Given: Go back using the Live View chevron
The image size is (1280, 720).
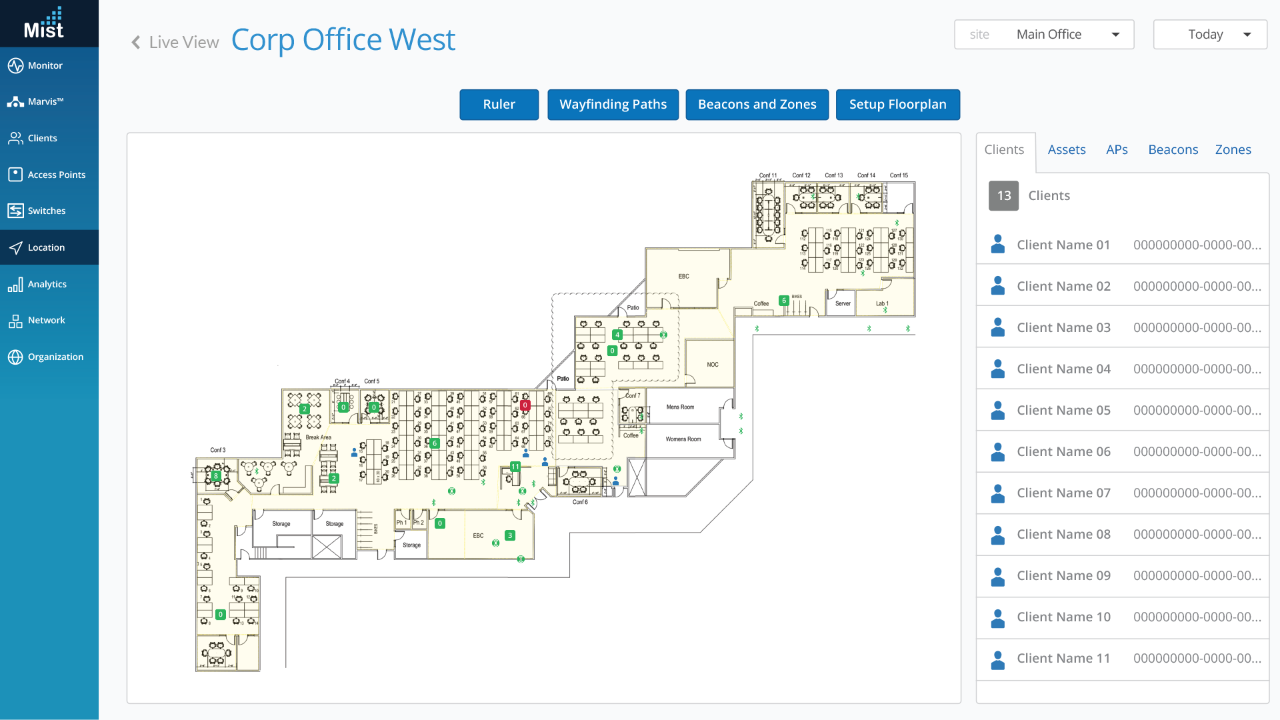Looking at the screenshot, I should coord(136,42).
